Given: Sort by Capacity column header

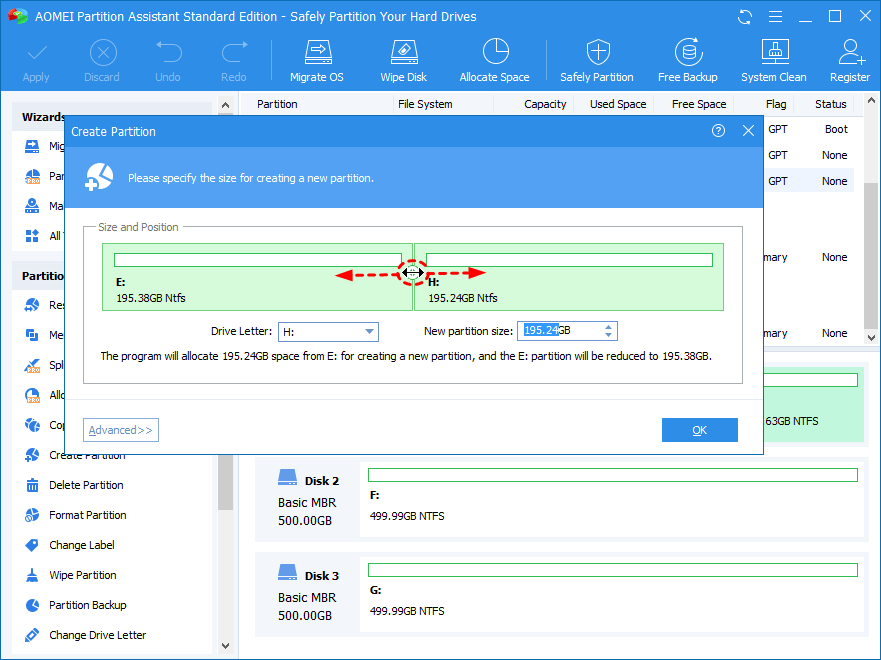Looking at the screenshot, I should [545, 104].
